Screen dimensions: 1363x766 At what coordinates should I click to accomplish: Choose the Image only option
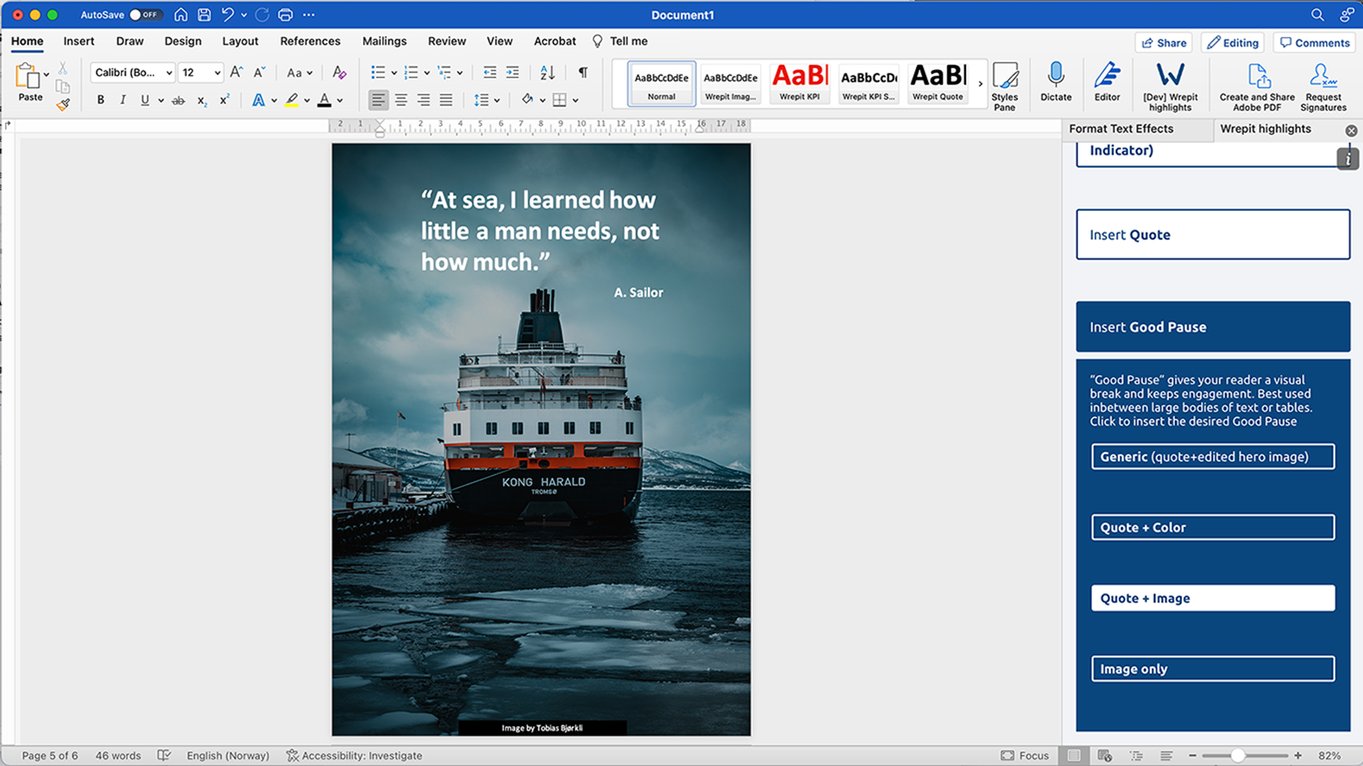(x=1213, y=669)
